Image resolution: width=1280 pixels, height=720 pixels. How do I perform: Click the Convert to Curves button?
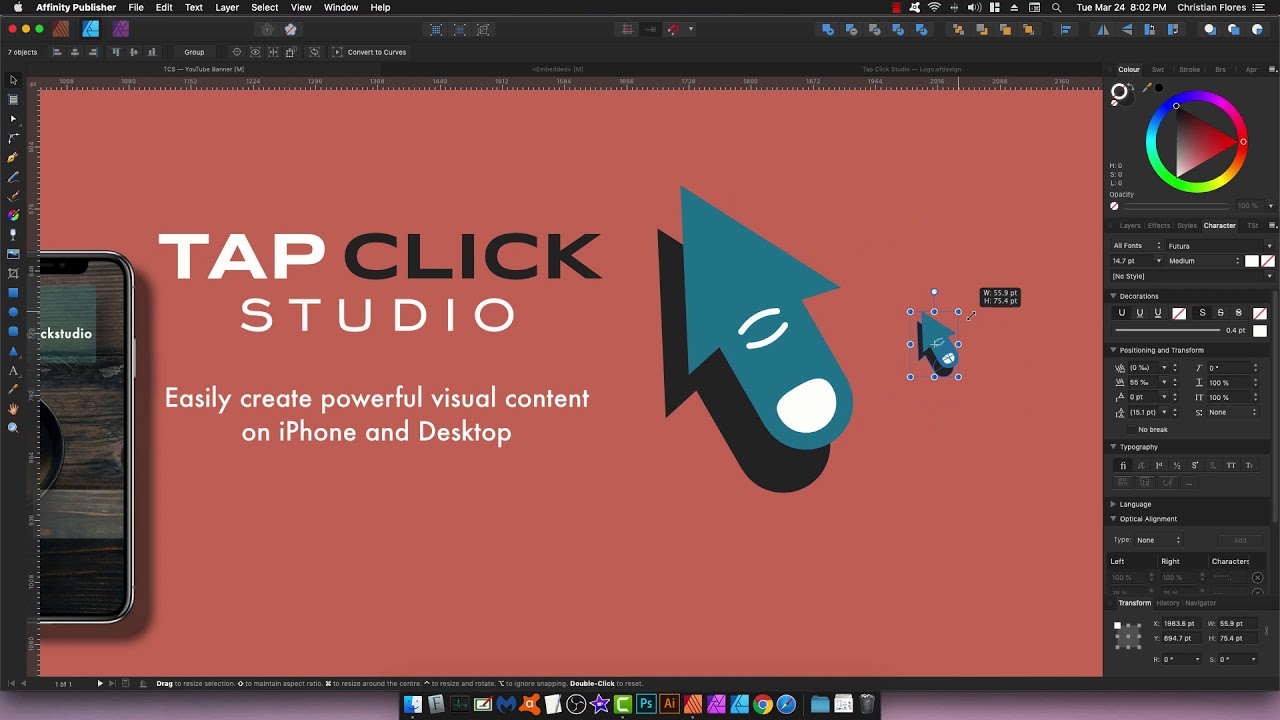[369, 52]
